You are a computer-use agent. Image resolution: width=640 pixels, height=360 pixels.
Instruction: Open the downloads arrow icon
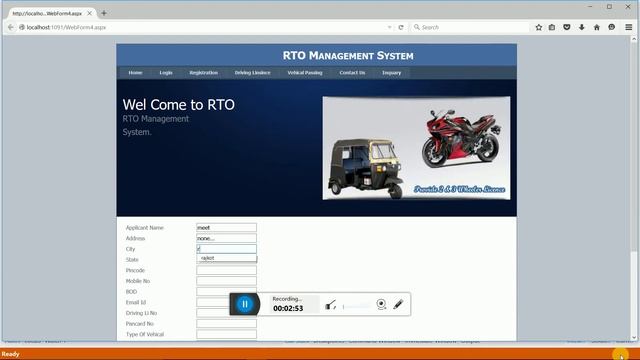click(x=582, y=27)
